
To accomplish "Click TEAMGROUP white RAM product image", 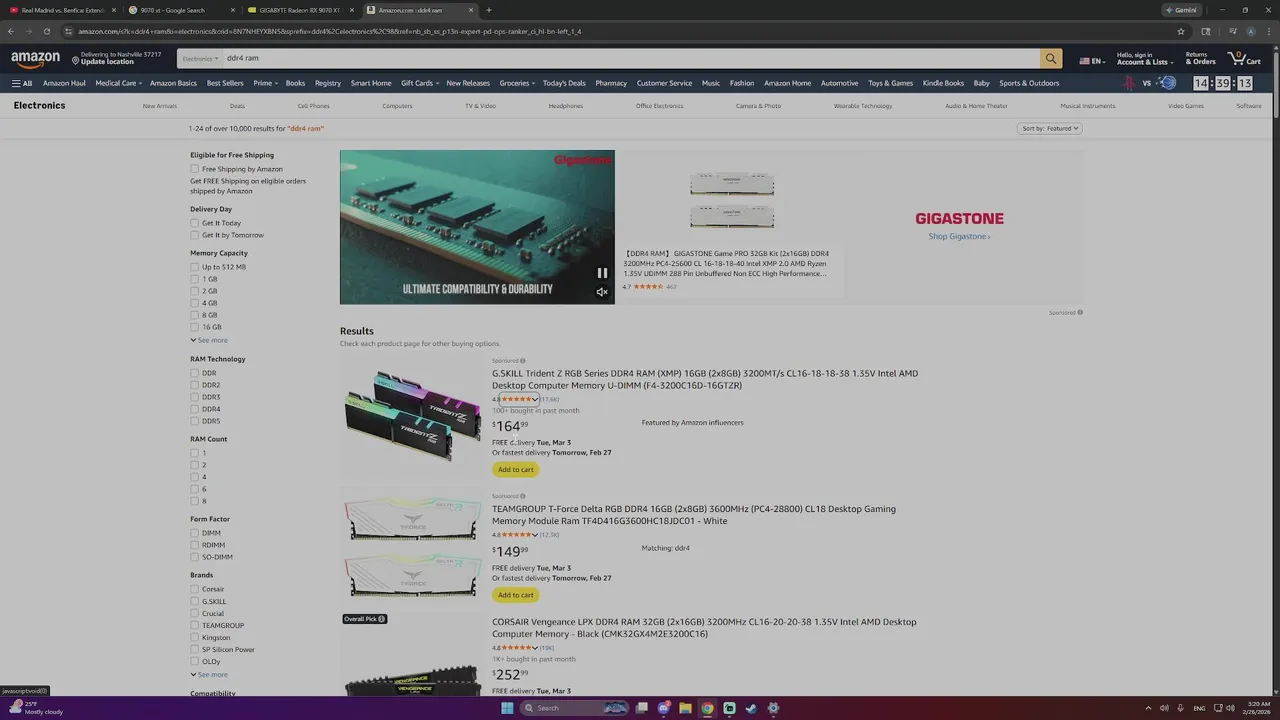I will click(412, 548).
